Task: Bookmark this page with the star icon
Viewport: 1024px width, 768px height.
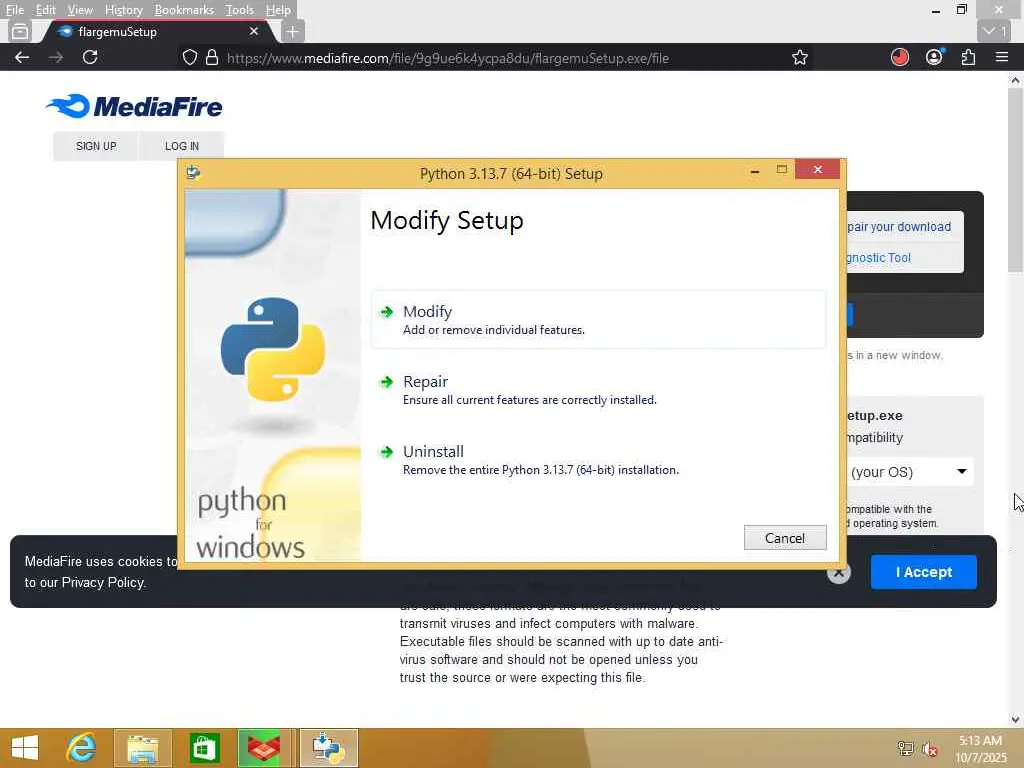Action: pyautogui.click(x=799, y=57)
